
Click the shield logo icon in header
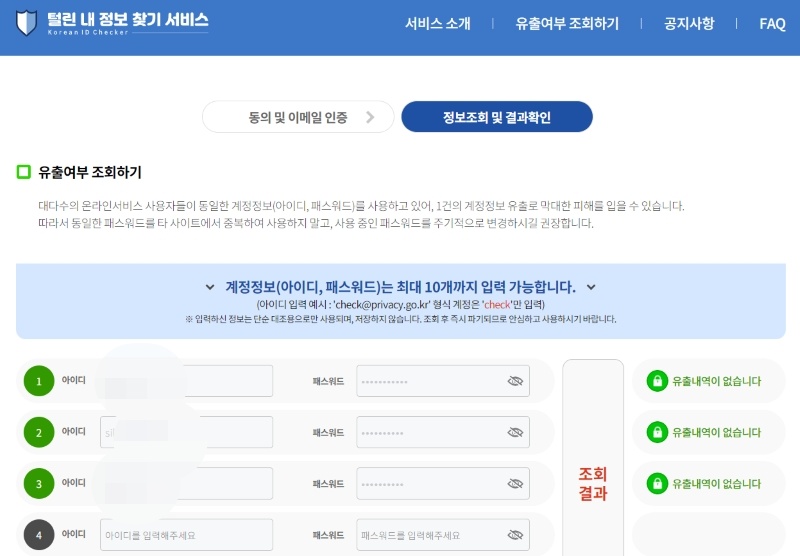point(27,23)
